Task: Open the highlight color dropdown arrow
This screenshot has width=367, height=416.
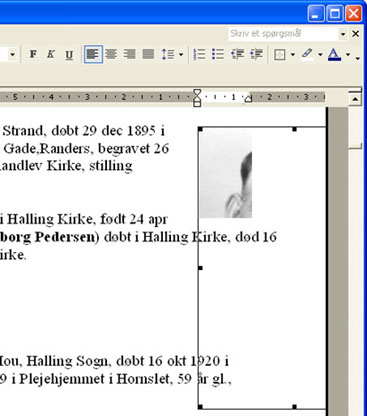Action: (320, 54)
